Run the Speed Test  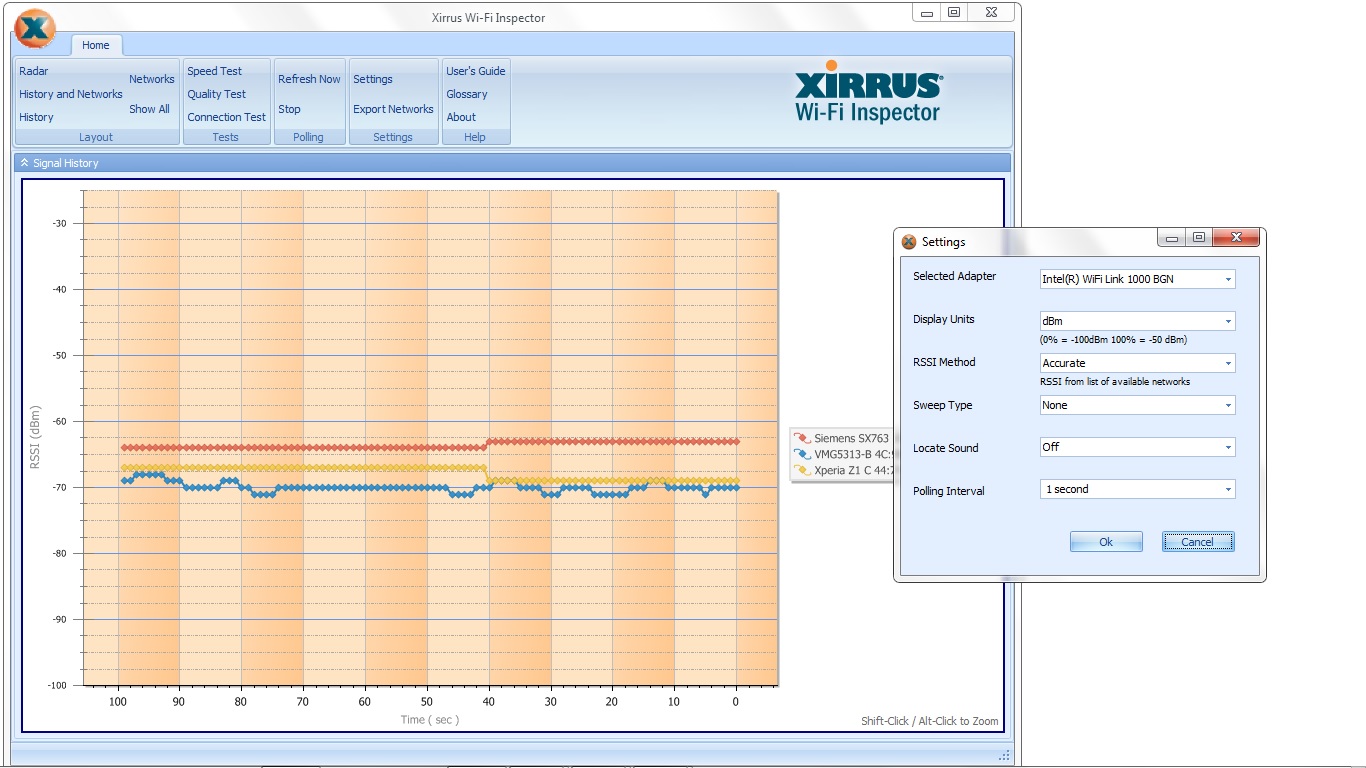pyautogui.click(x=215, y=71)
